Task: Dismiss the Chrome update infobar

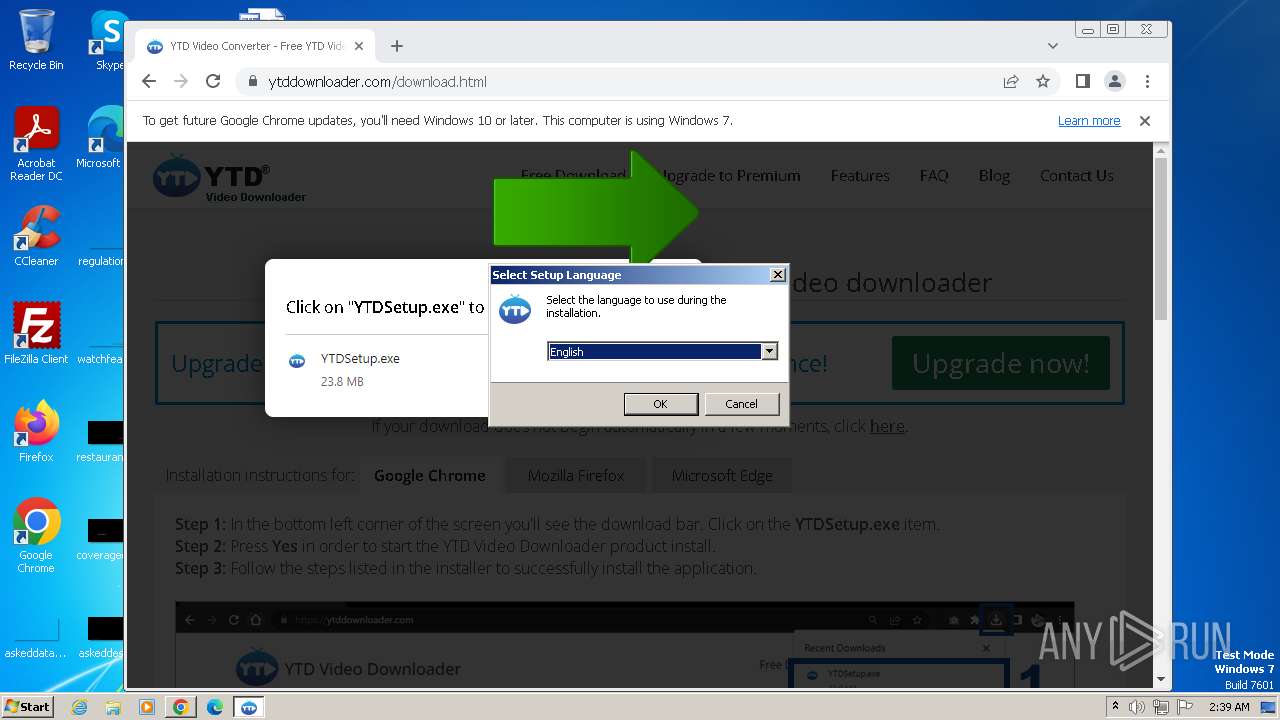Action: click(x=1145, y=121)
